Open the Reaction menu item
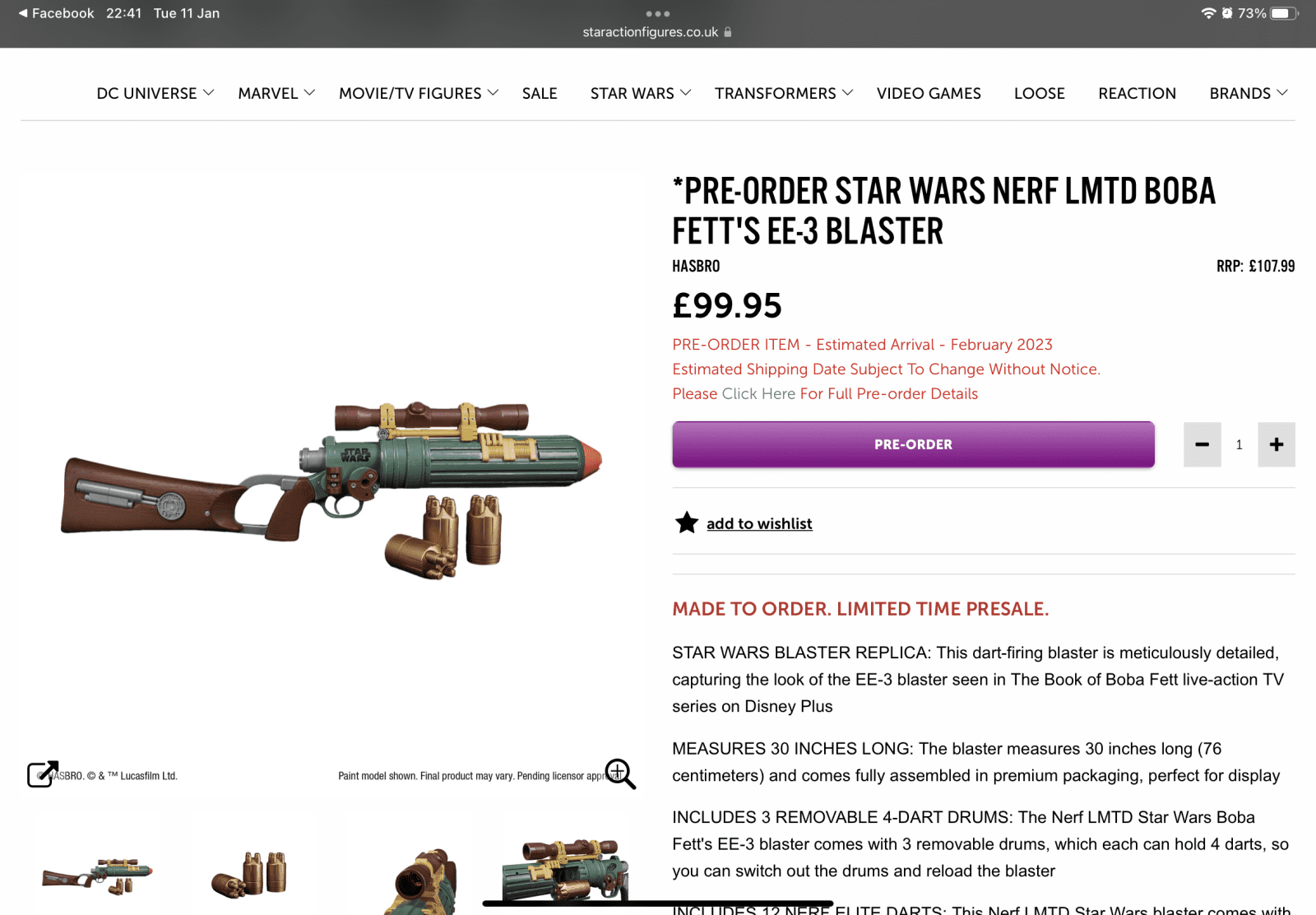1316x915 pixels. (x=1138, y=93)
